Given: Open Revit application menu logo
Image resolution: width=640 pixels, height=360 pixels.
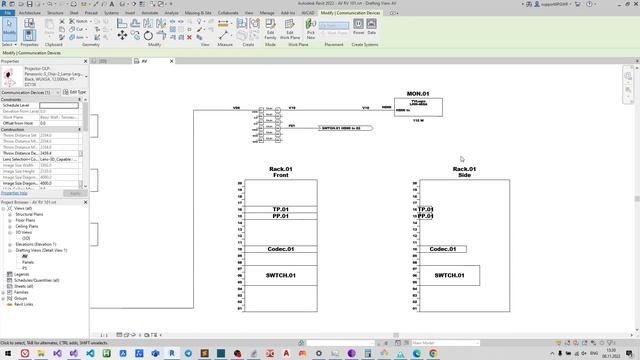Looking at the screenshot, I should pyautogui.click(x=4, y=4).
